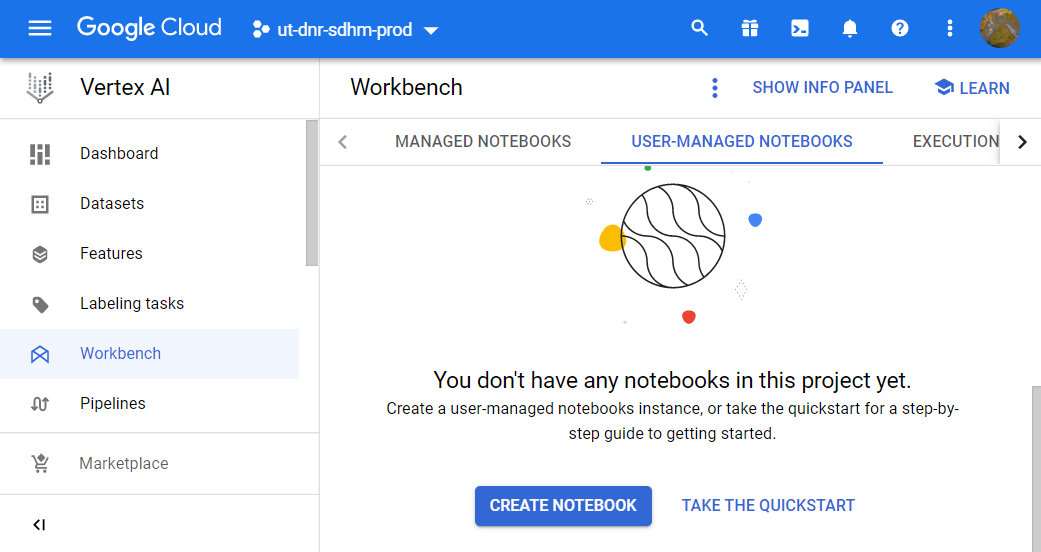Select the User-Managed Notebooks tab
Viewport: 1041px width, 552px height.
741,141
